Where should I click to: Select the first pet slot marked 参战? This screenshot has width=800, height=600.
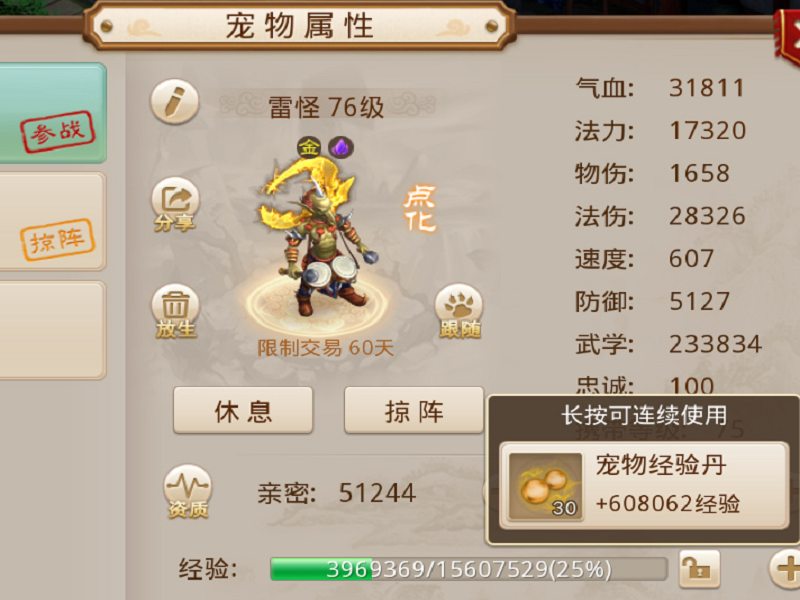click(x=53, y=113)
